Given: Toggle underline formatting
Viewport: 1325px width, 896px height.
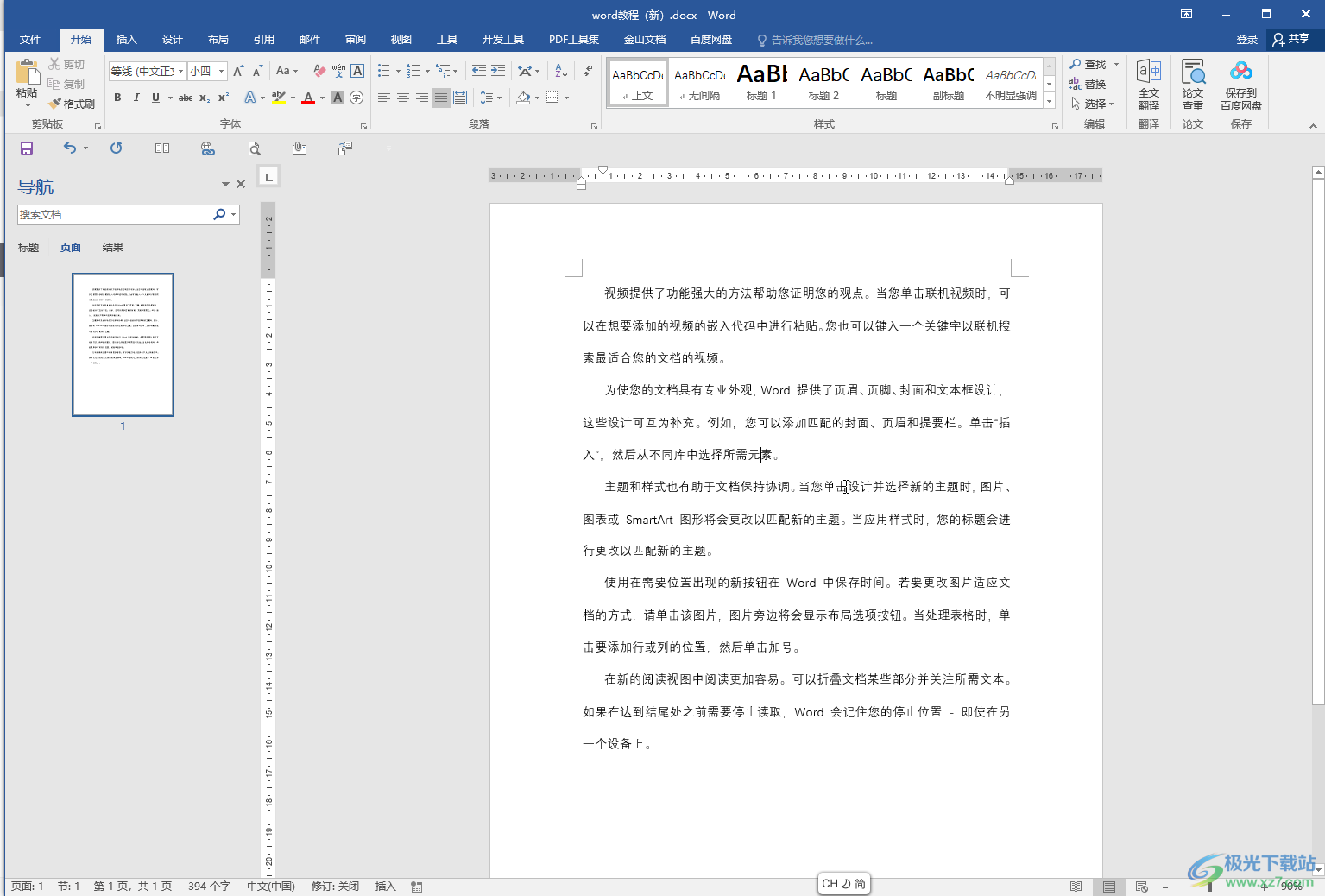Looking at the screenshot, I should click(155, 98).
